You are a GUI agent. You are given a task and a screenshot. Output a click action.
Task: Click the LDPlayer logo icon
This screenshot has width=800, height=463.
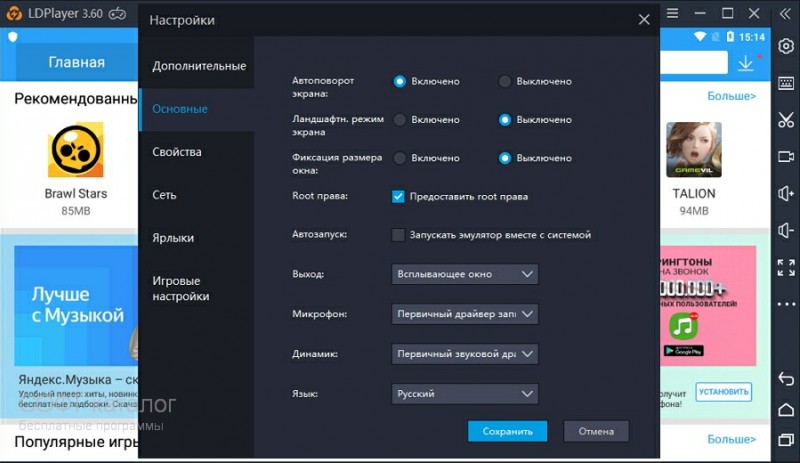(14, 13)
